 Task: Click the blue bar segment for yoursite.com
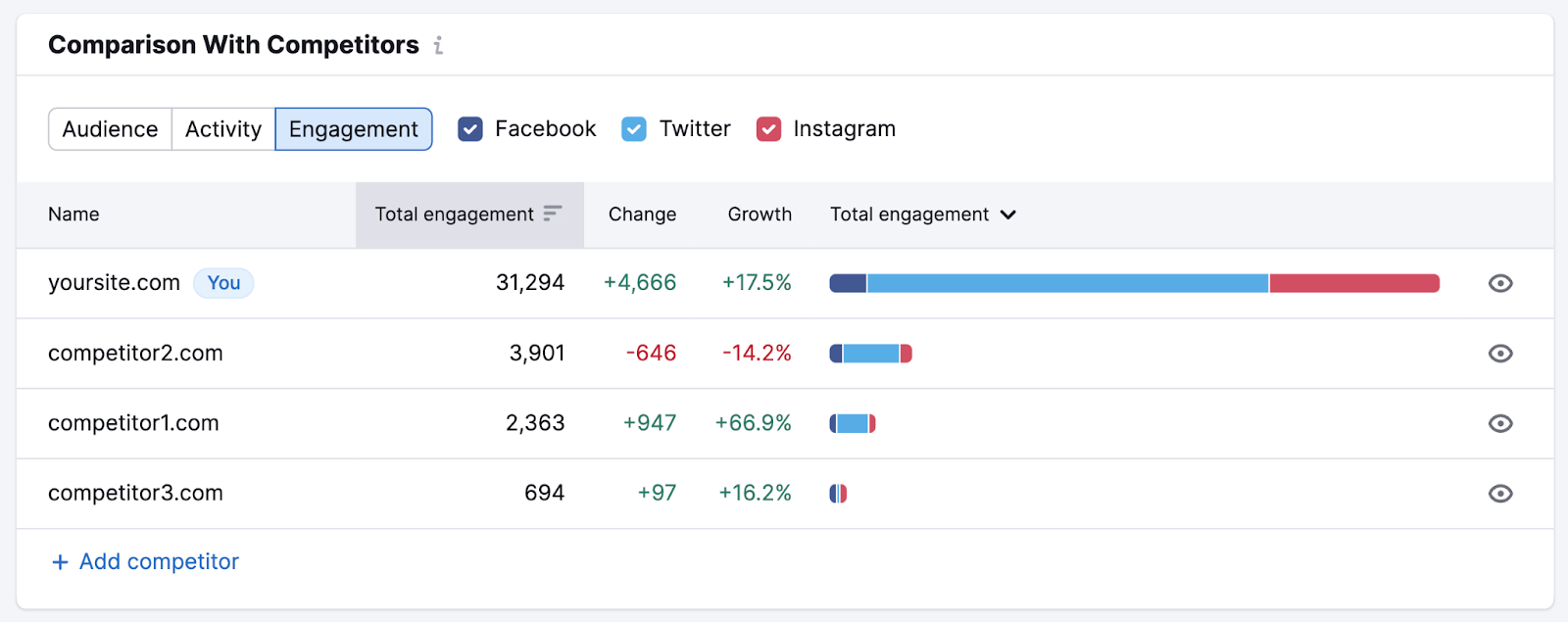pyautogui.click(x=1068, y=283)
